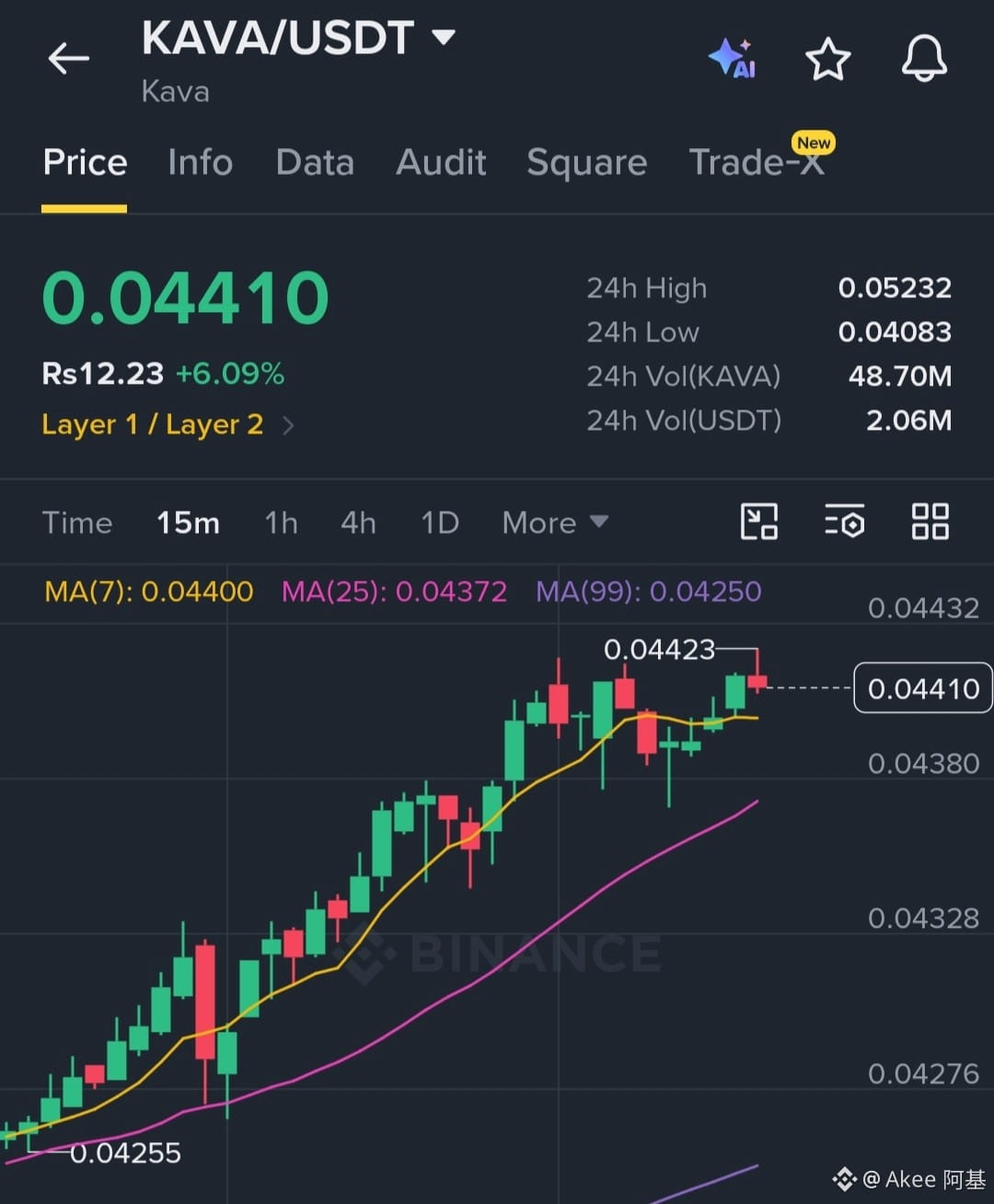Screen dimensions: 994x1204
Task: Go back using the arrow icon
Action: tap(69, 59)
